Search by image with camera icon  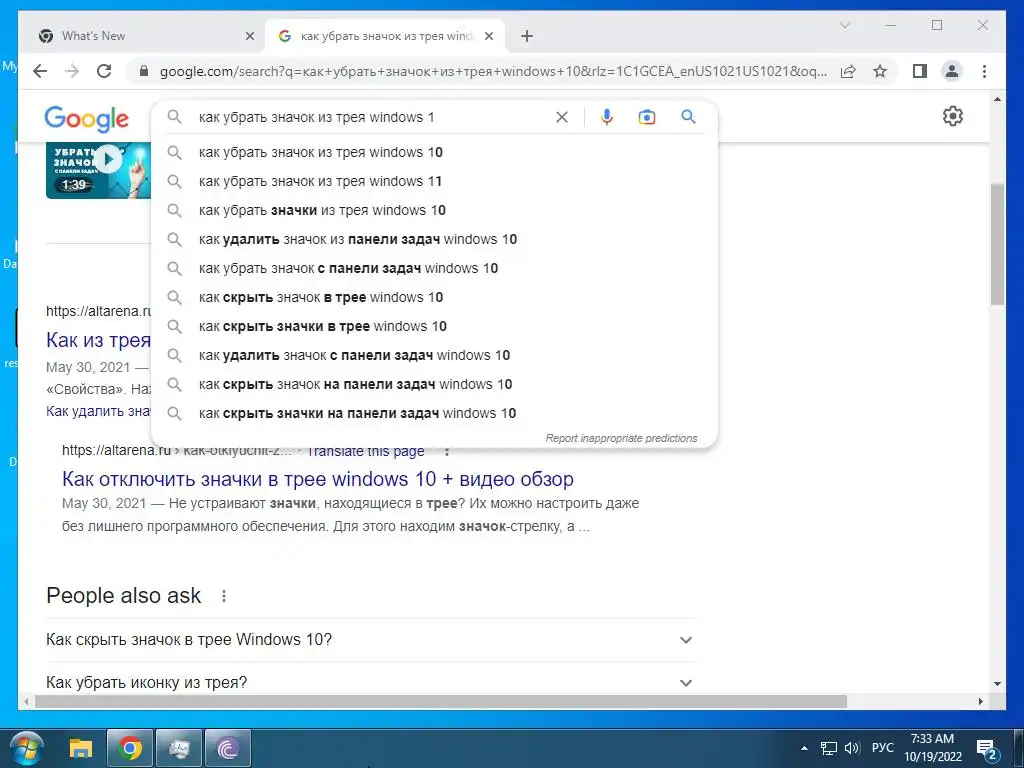coord(647,117)
